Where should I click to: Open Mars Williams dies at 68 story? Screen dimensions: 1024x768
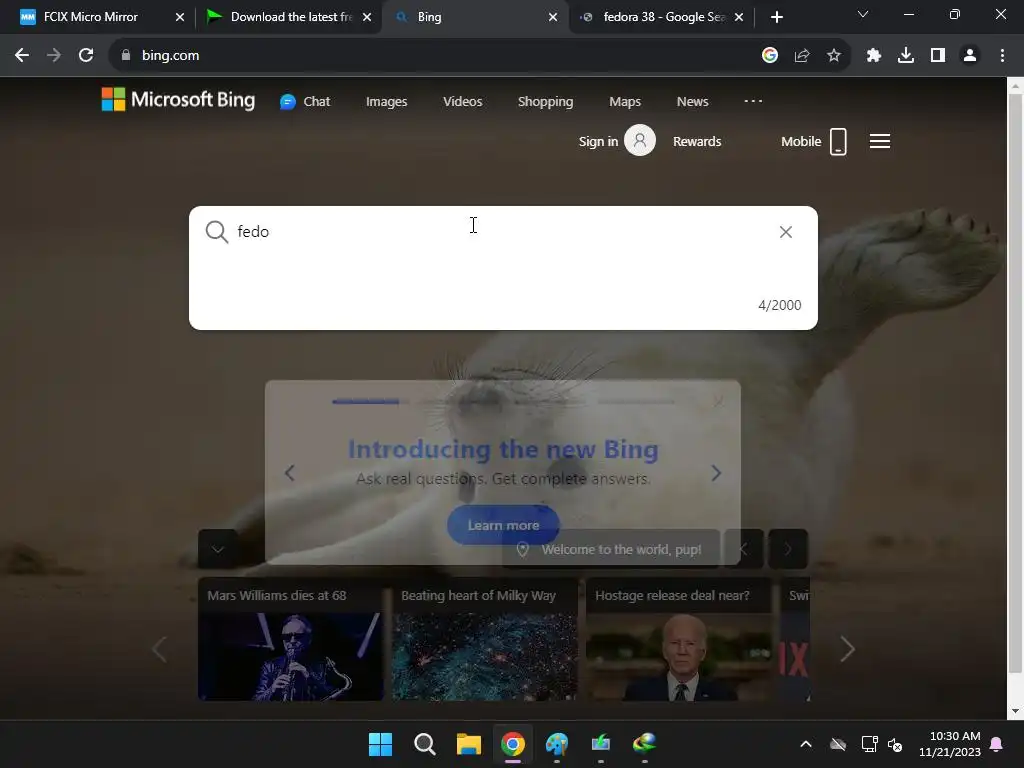click(291, 639)
